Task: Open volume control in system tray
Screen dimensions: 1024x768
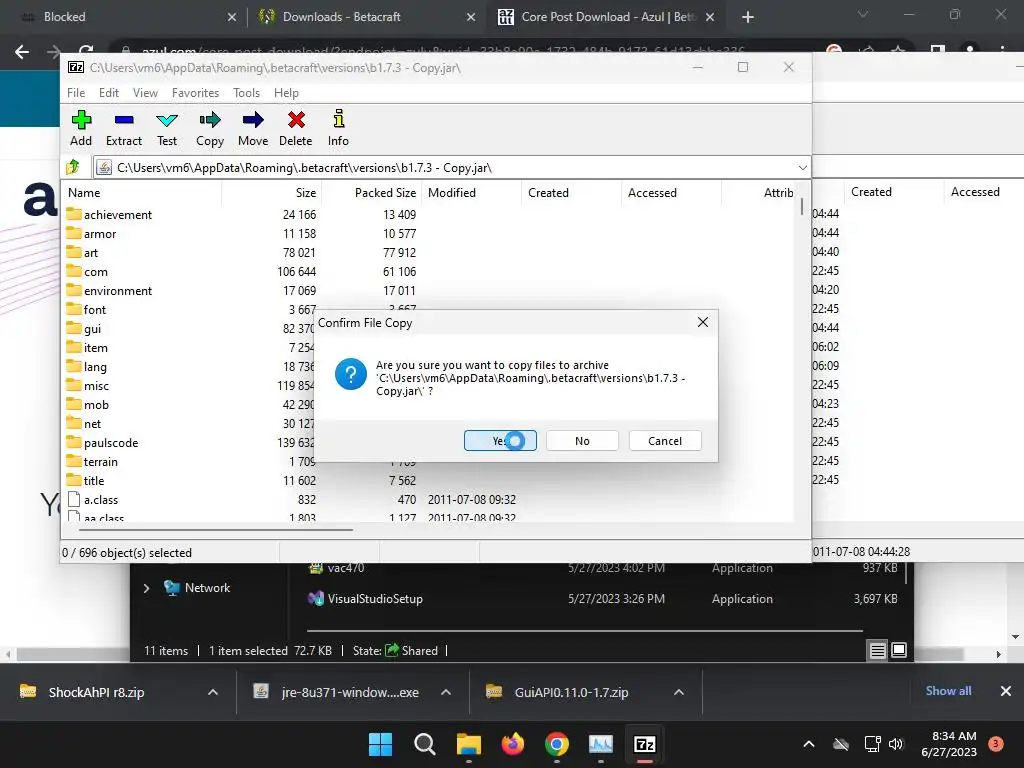Action: click(896, 744)
